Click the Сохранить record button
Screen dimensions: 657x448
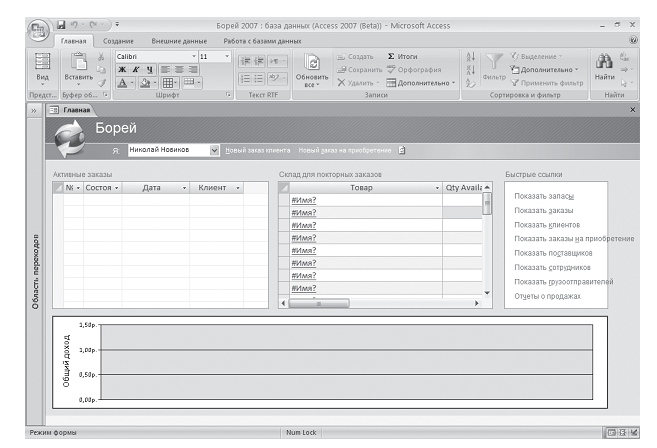[x=360, y=70]
